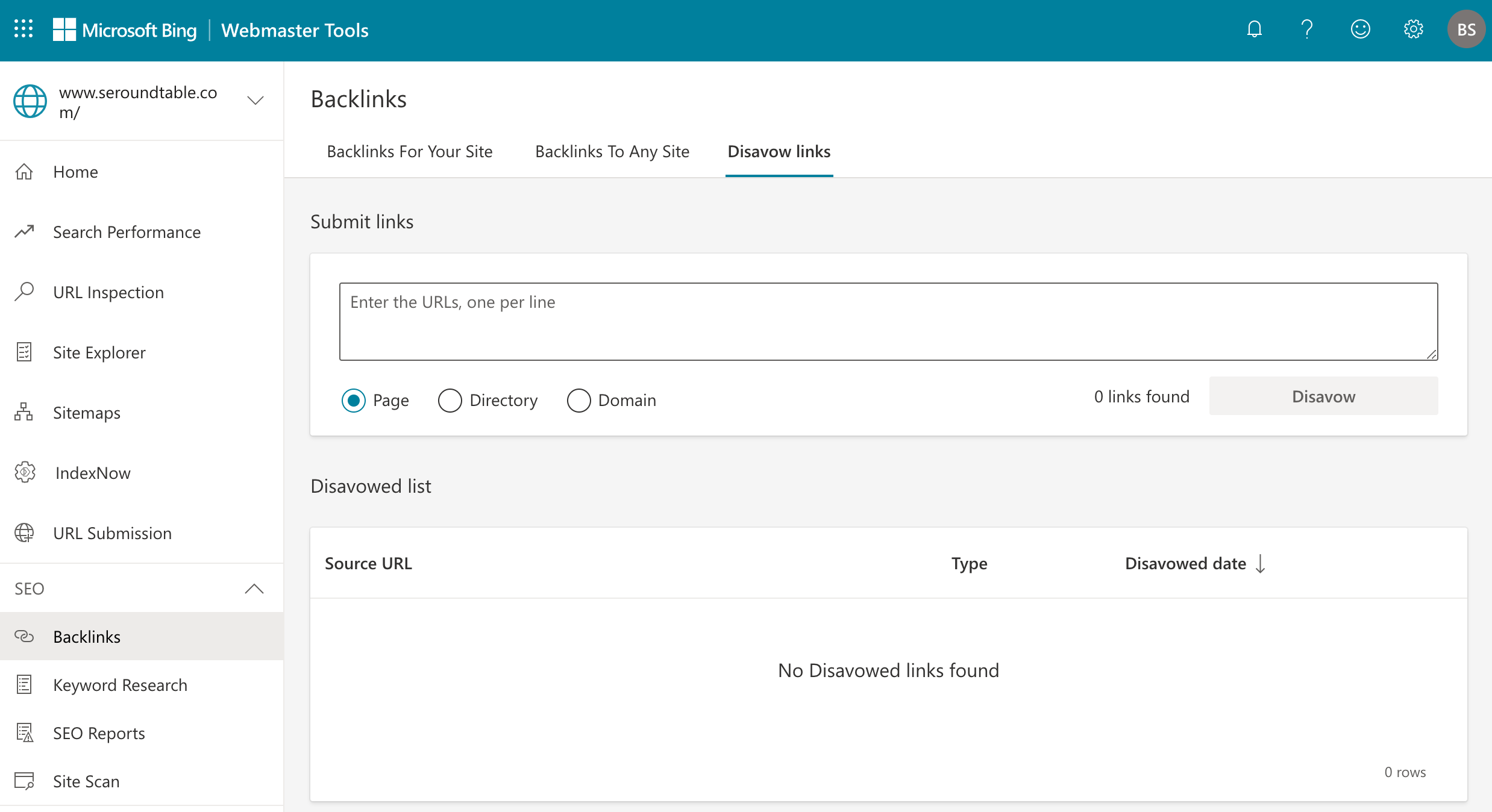Open the help question mark icon
The image size is (1492, 812).
coord(1306,29)
